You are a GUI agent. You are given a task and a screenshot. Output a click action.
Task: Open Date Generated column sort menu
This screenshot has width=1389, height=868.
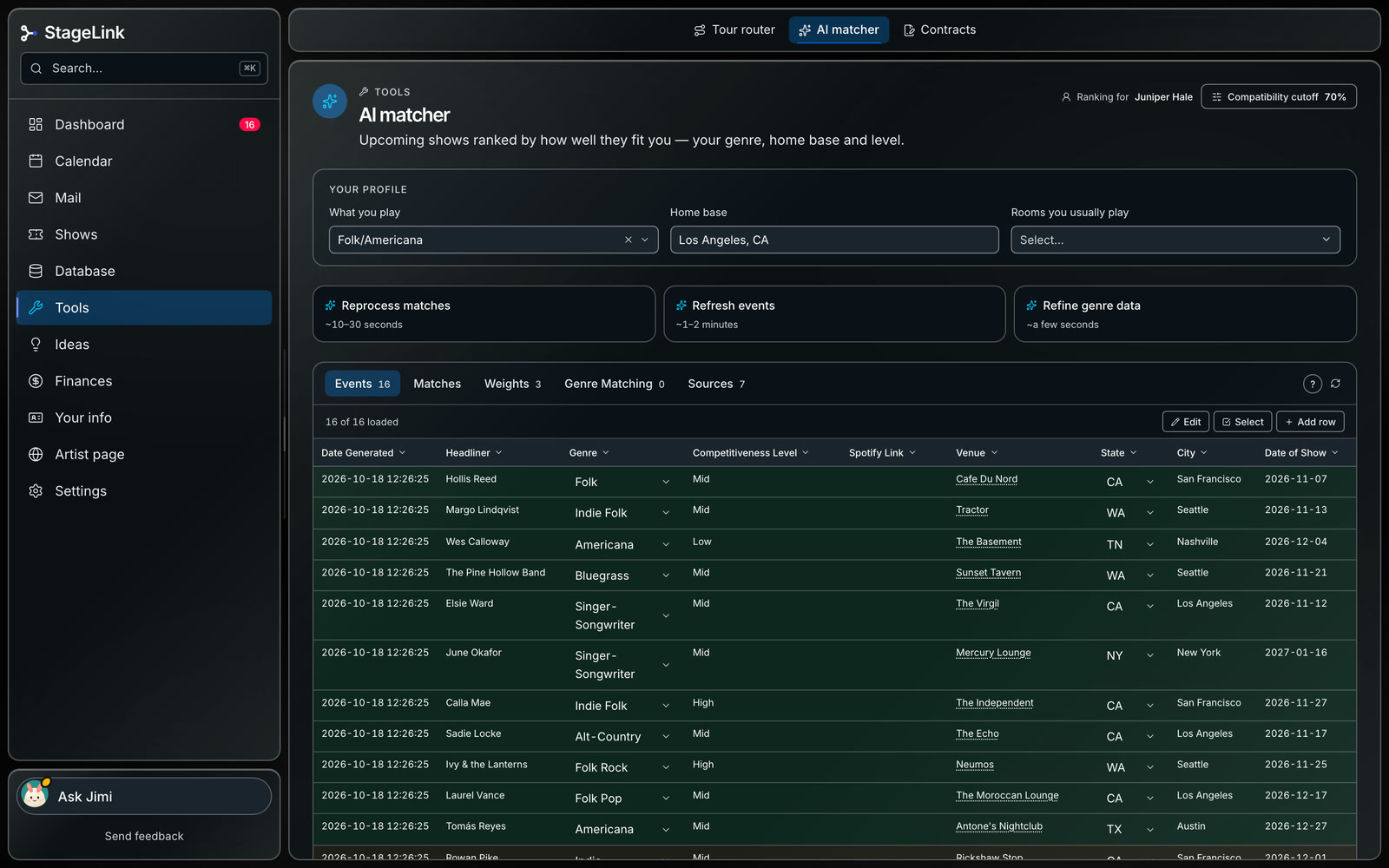tap(402, 453)
